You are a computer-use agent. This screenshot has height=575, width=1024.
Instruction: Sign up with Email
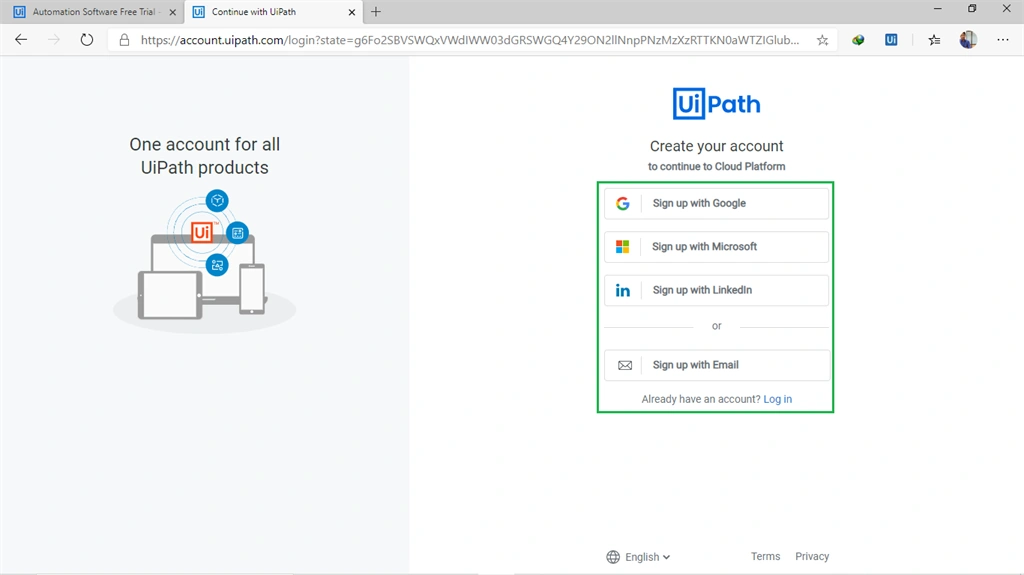(x=716, y=365)
